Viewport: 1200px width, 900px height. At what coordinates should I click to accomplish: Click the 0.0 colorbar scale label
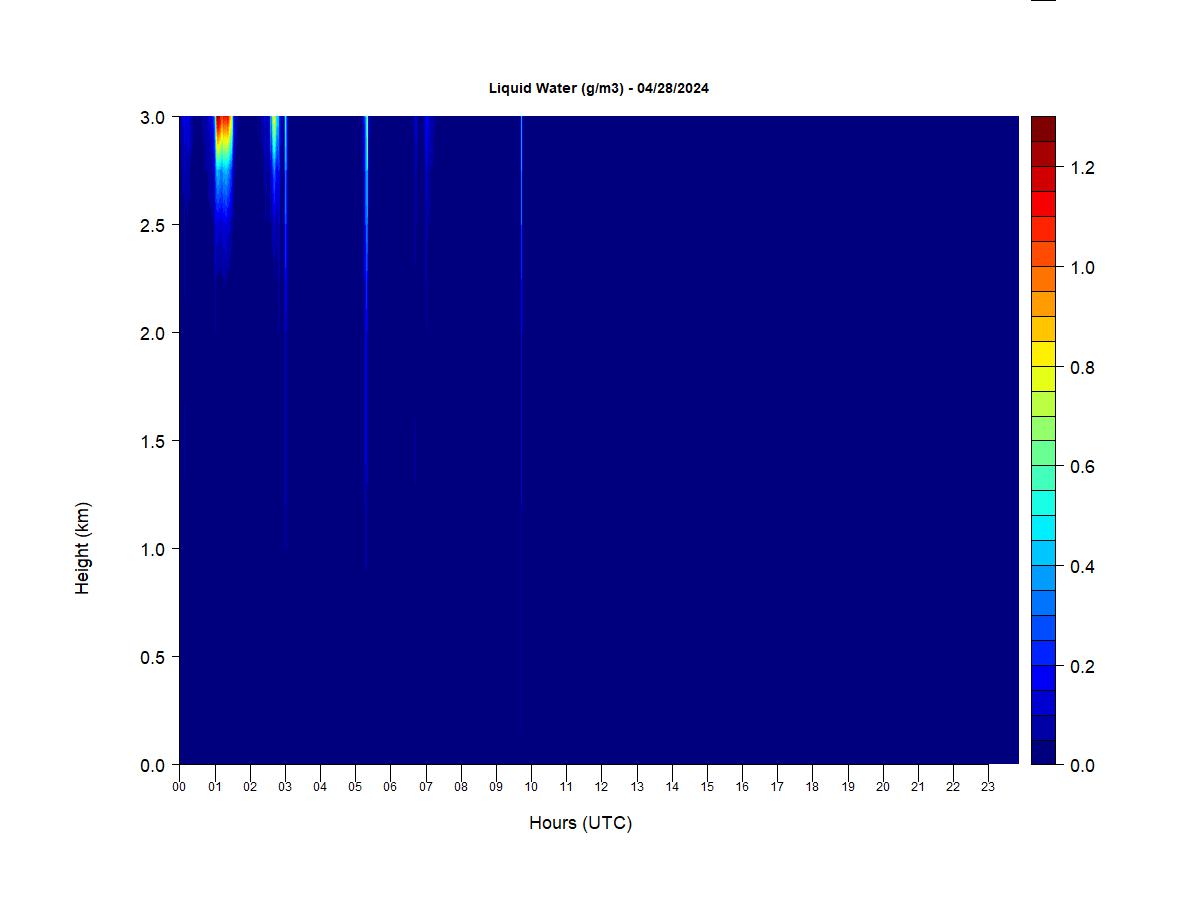click(x=1082, y=766)
